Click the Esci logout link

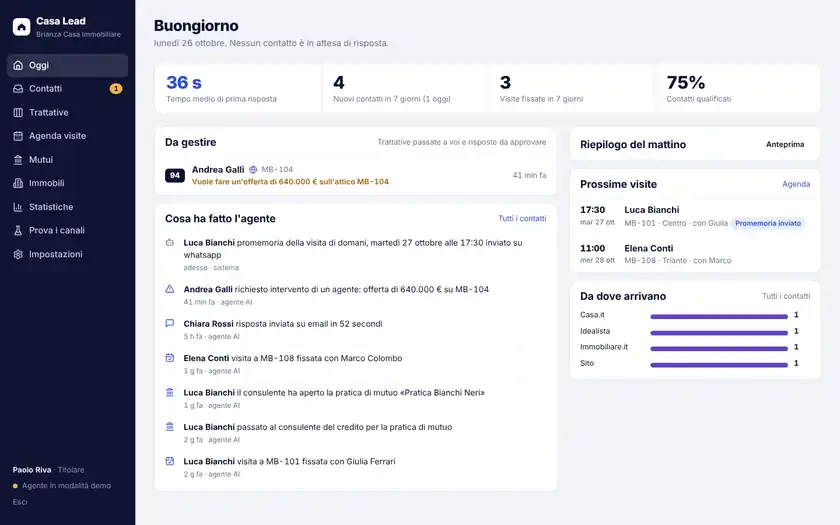(20, 502)
